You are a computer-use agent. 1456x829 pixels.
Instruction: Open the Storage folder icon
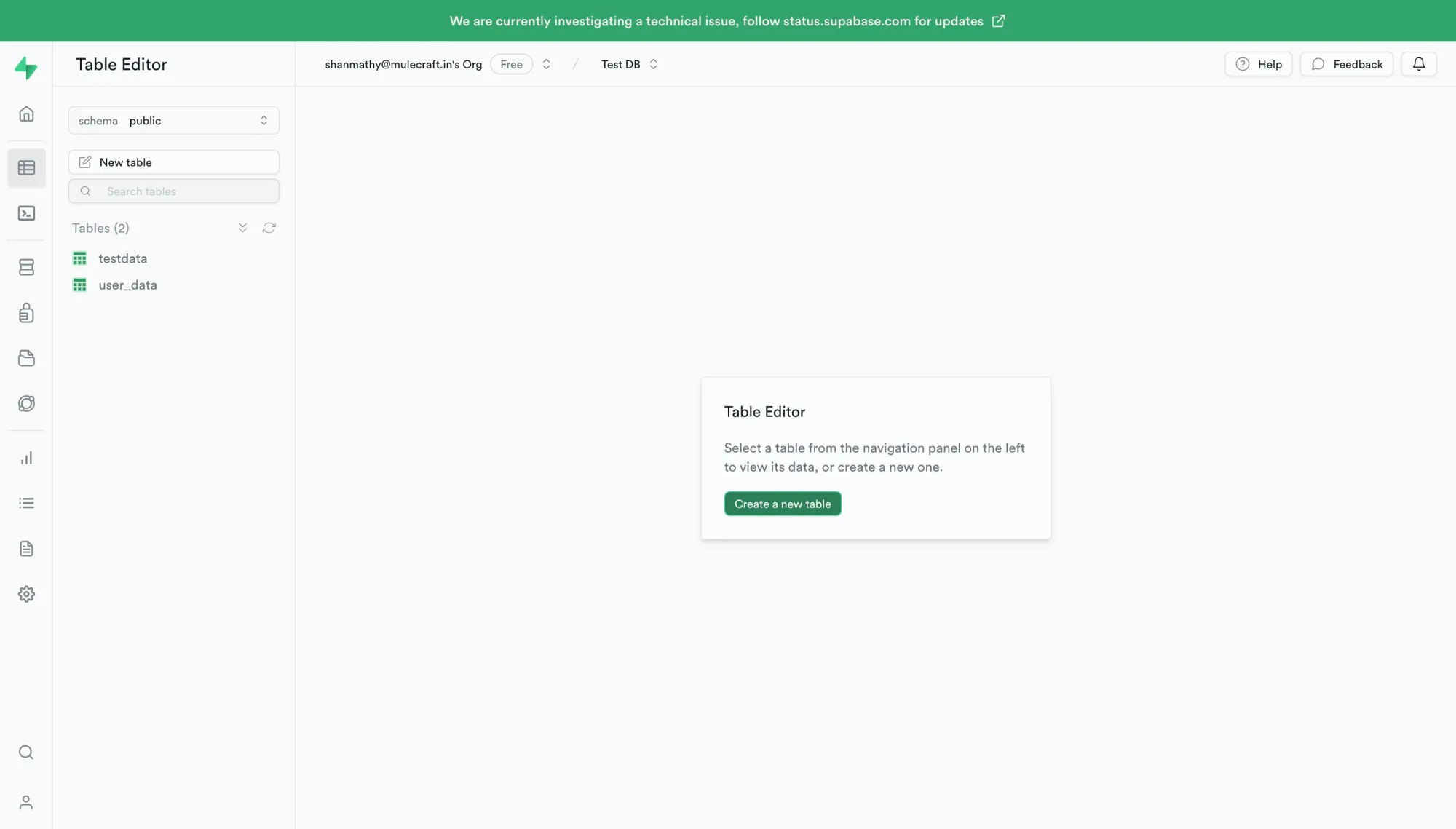pos(26,358)
